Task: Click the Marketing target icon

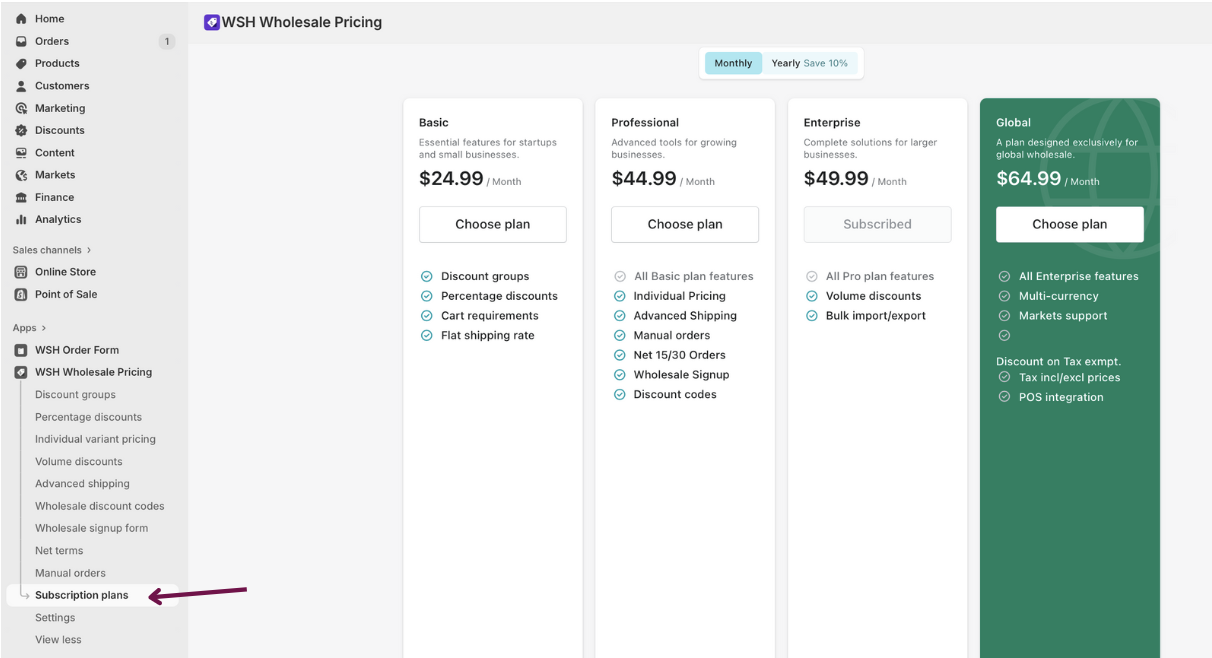Action: pyautogui.click(x=21, y=108)
